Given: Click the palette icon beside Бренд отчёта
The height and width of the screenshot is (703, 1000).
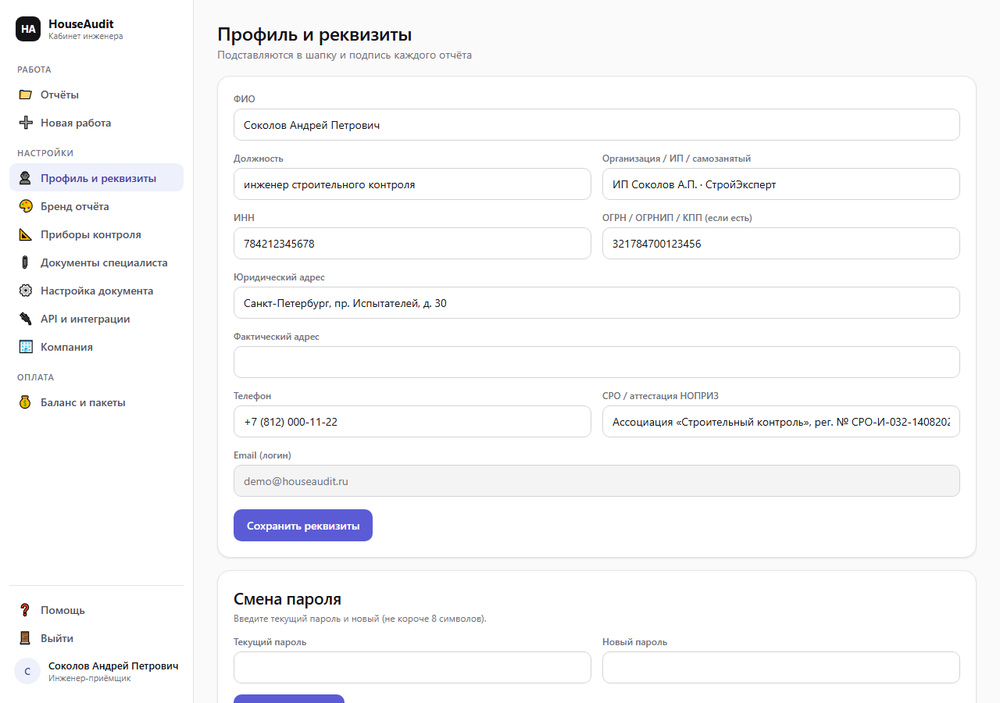Looking at the screenshot, I should [26, 206].
